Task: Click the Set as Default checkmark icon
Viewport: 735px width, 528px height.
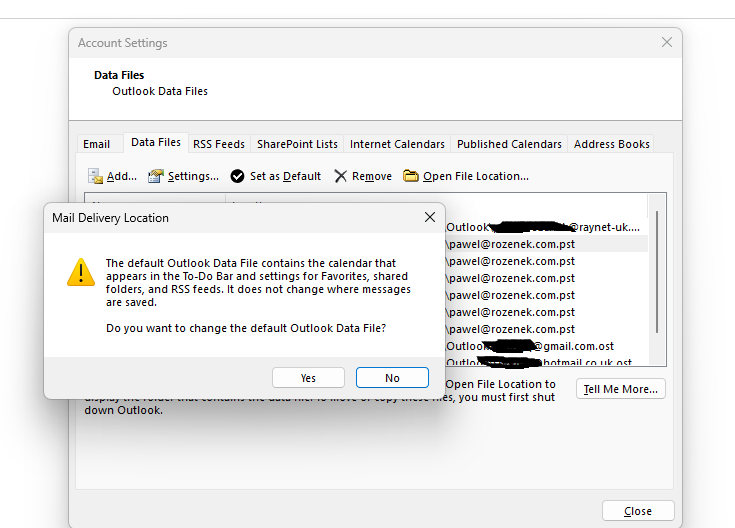Action: point(237,176)
